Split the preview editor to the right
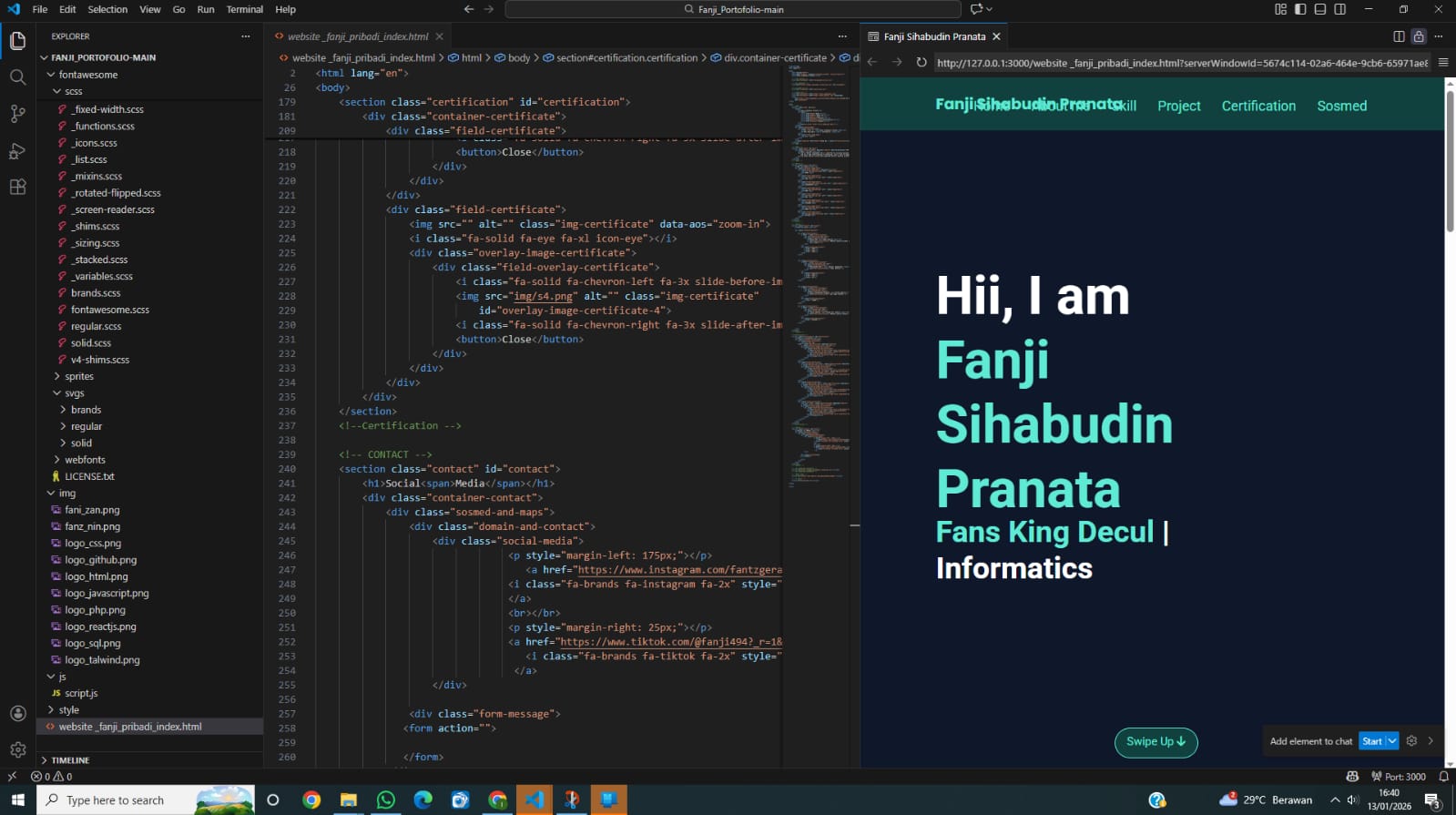1456x815 pixels. coord(1399,36)
